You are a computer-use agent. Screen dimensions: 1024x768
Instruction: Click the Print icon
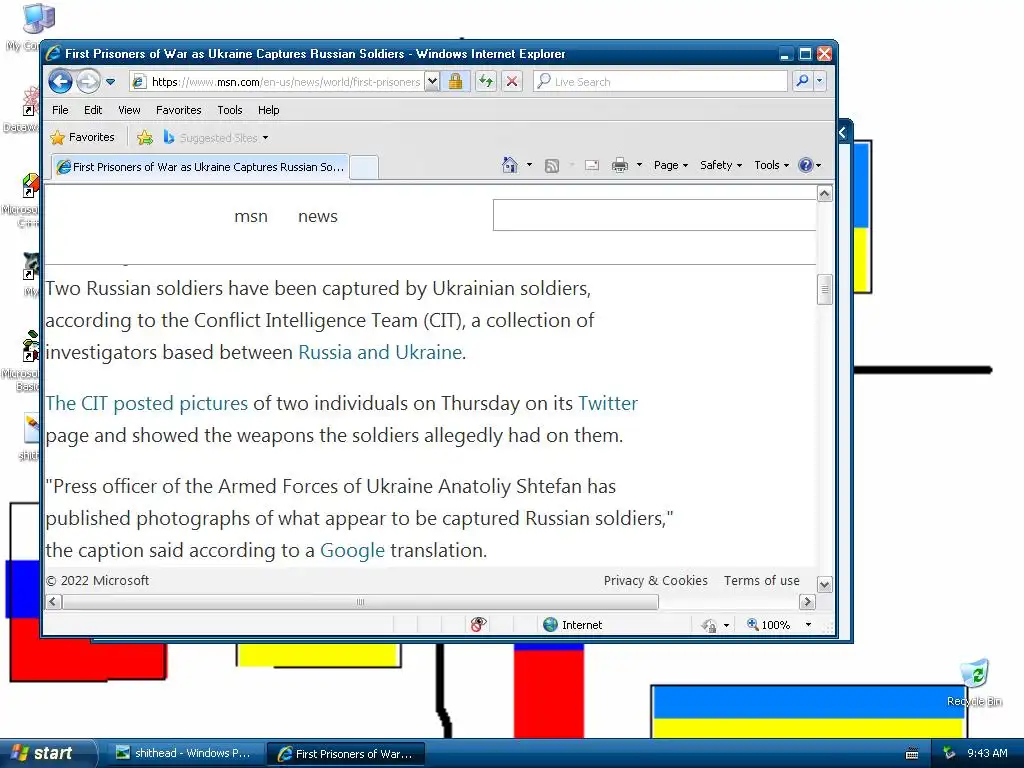620,165
